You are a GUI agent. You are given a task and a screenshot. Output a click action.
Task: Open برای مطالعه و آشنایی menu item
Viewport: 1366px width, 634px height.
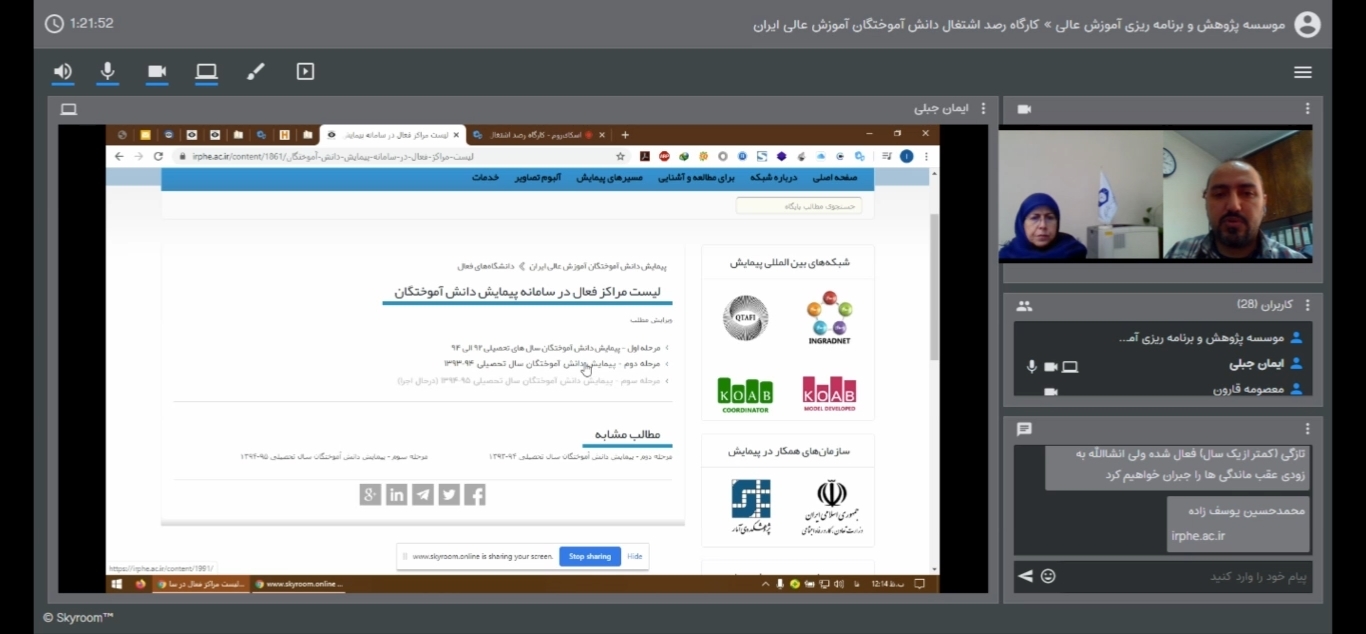click(x=696, y=177)
